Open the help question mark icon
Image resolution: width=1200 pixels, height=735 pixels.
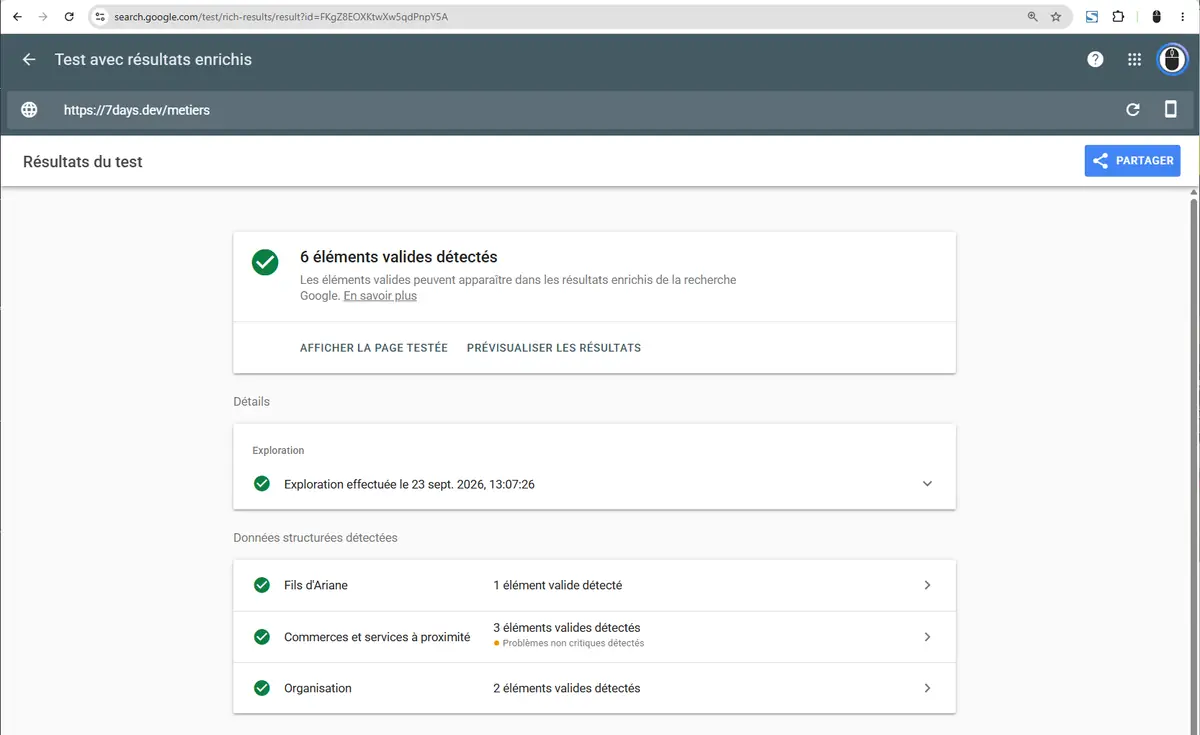pos(1095,60)
